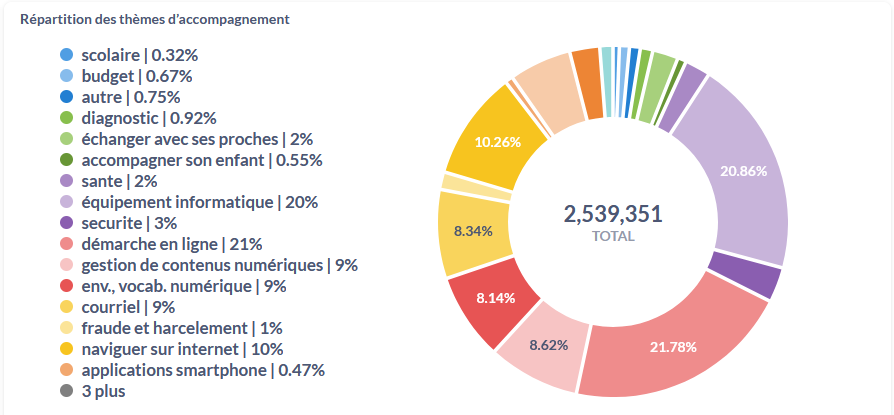894x415 pixels.
Task: Click the autre legend label
Action: pos(130,97)
